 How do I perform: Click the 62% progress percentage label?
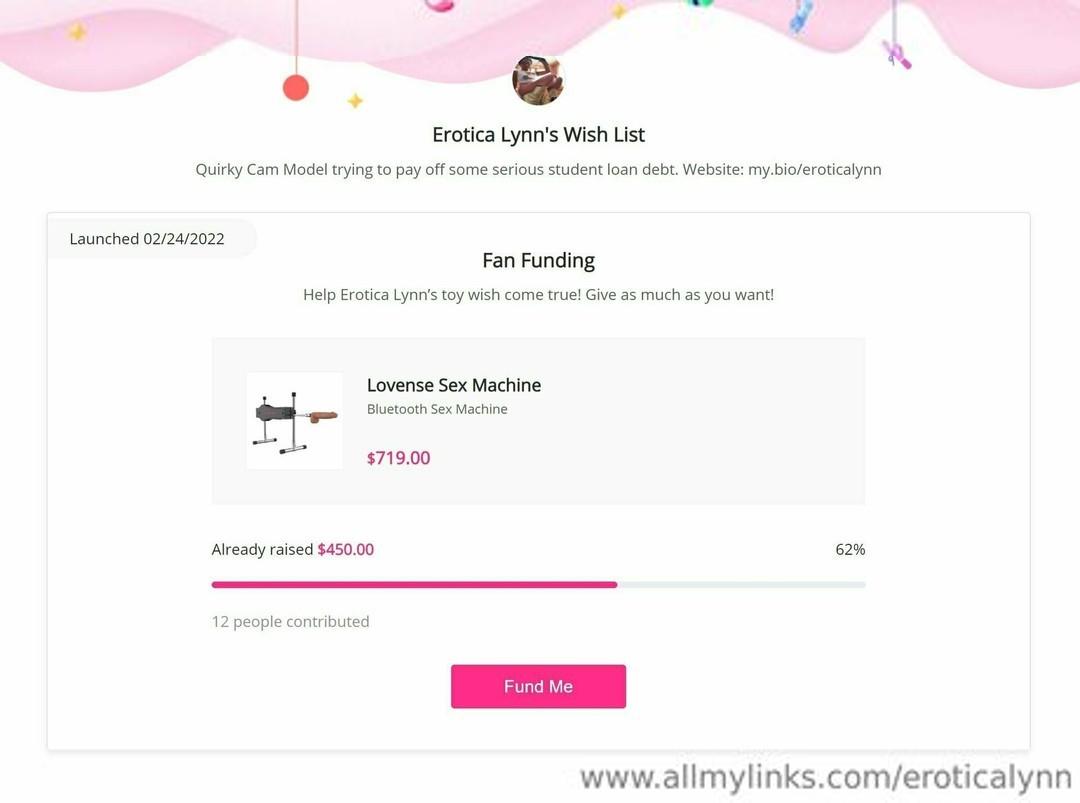click(850, 550)
